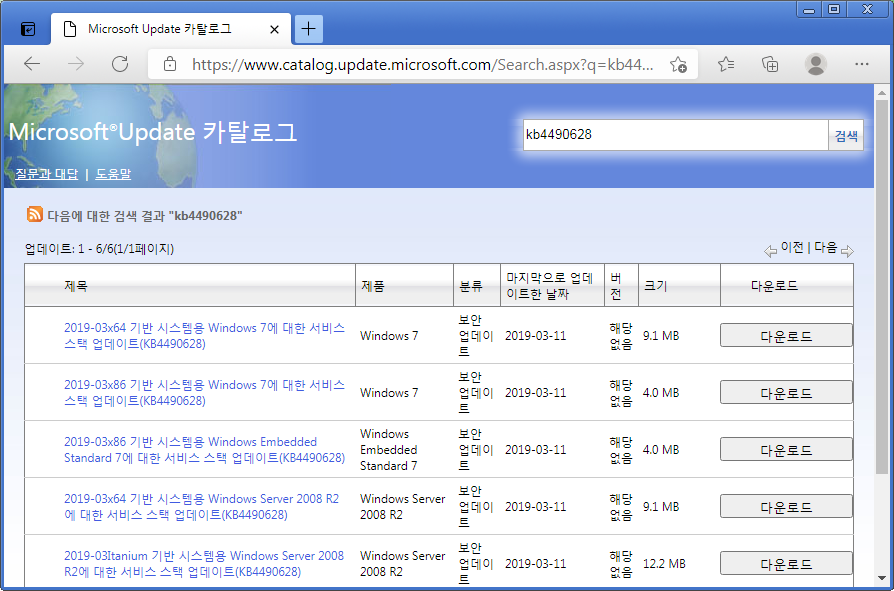
Task: Open a new tab with plus button
Action: pos(308,28)
